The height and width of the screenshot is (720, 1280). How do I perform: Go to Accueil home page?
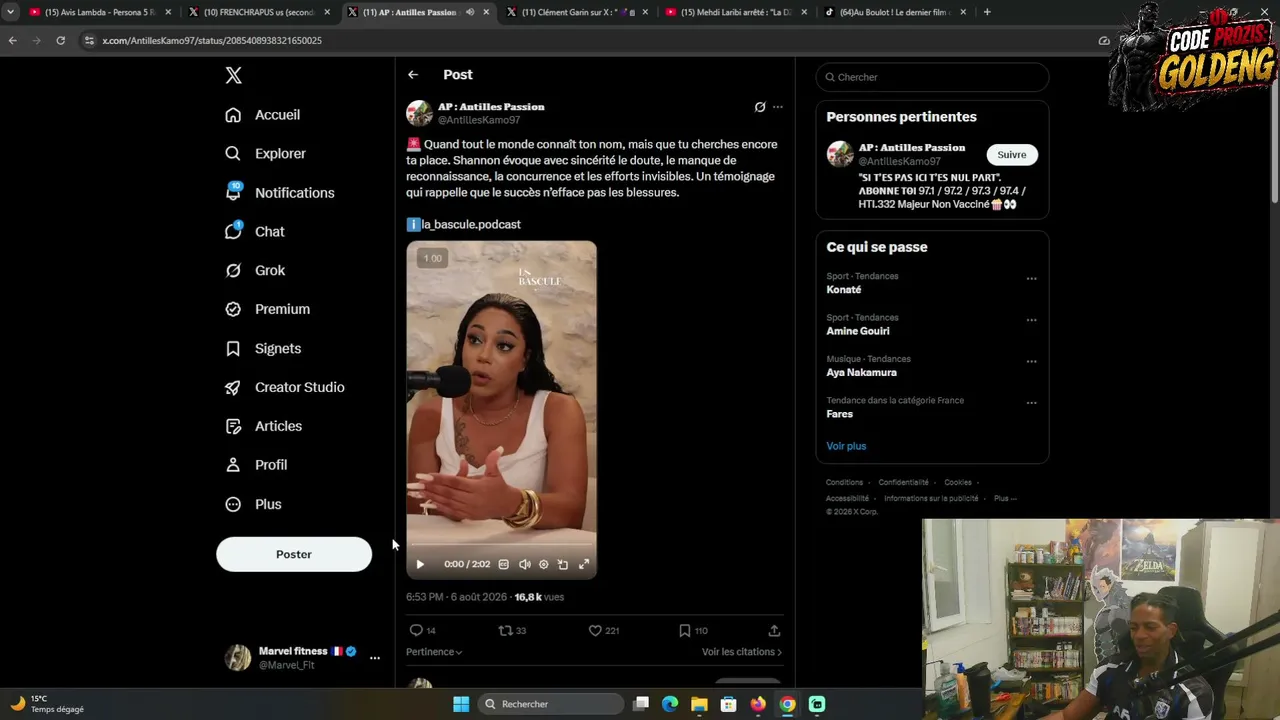[263, 115]
